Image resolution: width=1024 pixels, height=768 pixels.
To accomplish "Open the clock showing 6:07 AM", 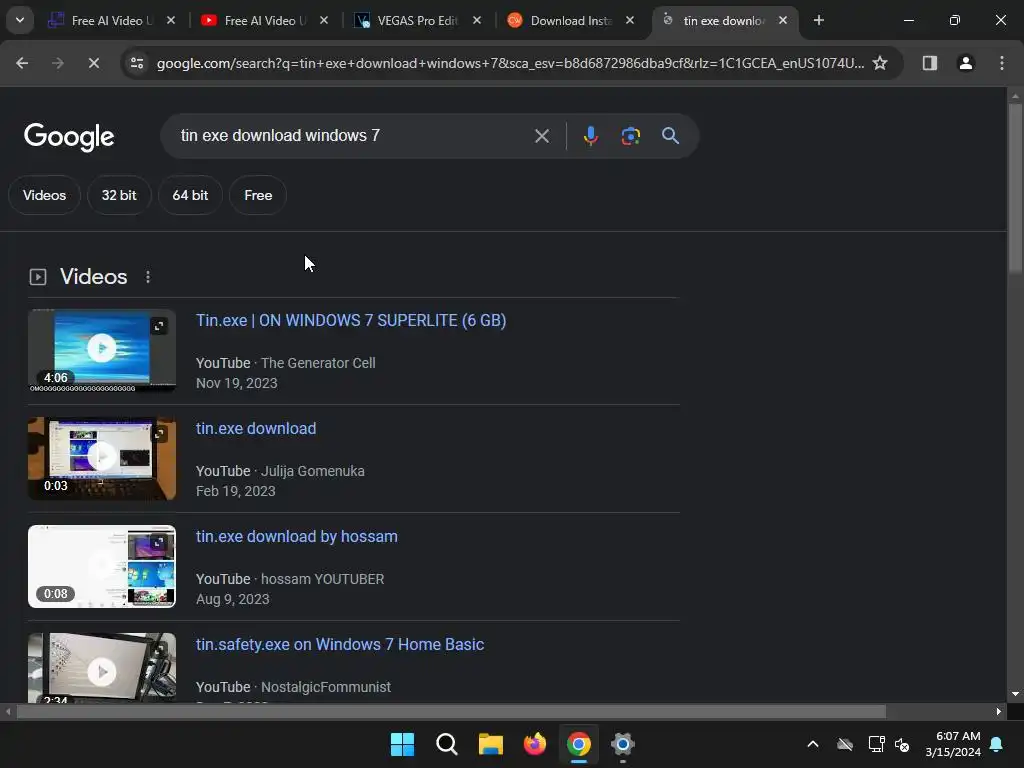I will [953, 744].
